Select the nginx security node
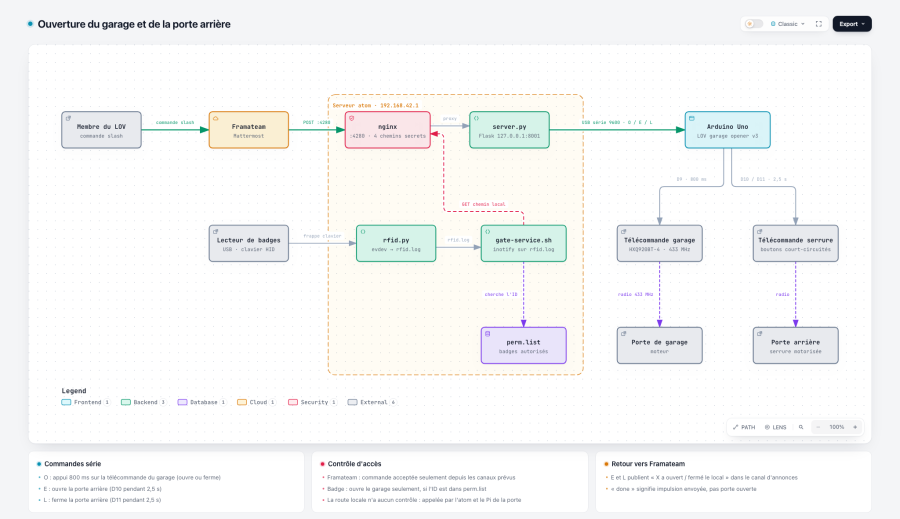The image size is (900, 519). [x=387, y=130]
